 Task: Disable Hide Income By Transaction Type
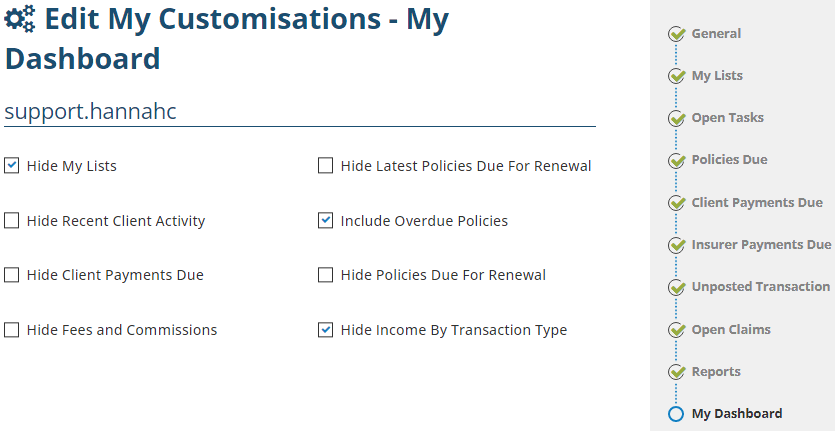coord(326,330)
